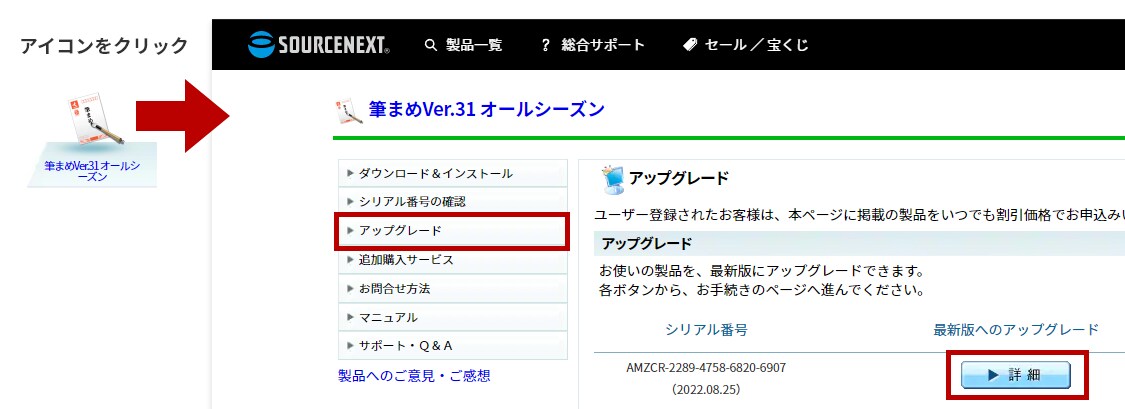Viewport: 1125px width, 409px height.
Task: Click the magnifier icon beside 製品一覧
Action: click(430, 45)
